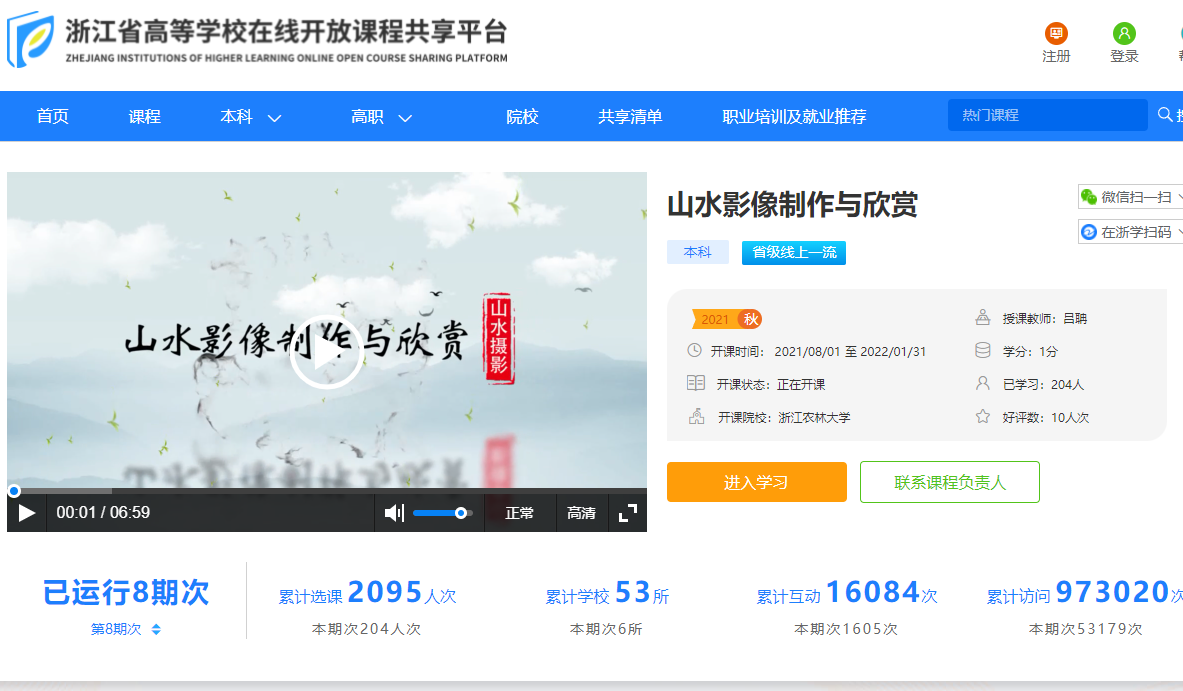Screen dimensions: 1183x691
Task: Change video quality via 高清 button
Action: click(581, 513)
